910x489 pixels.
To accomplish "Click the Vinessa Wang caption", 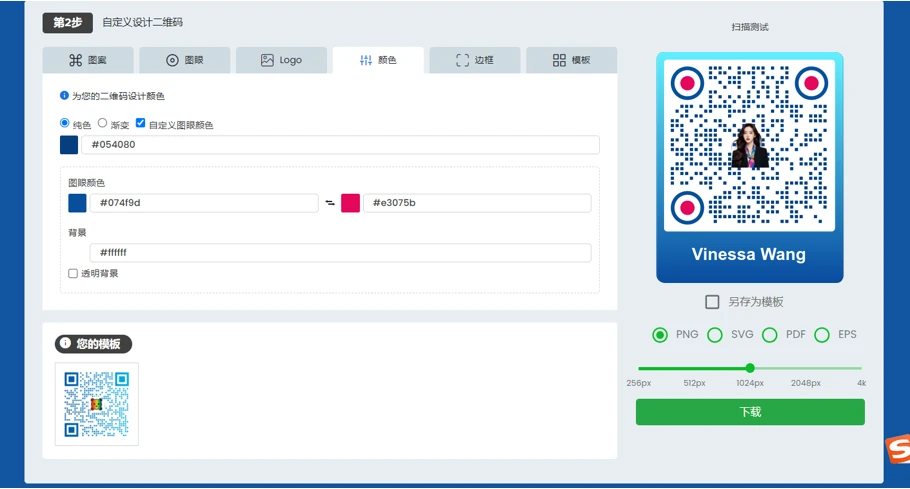I will [x=749, y=254].
